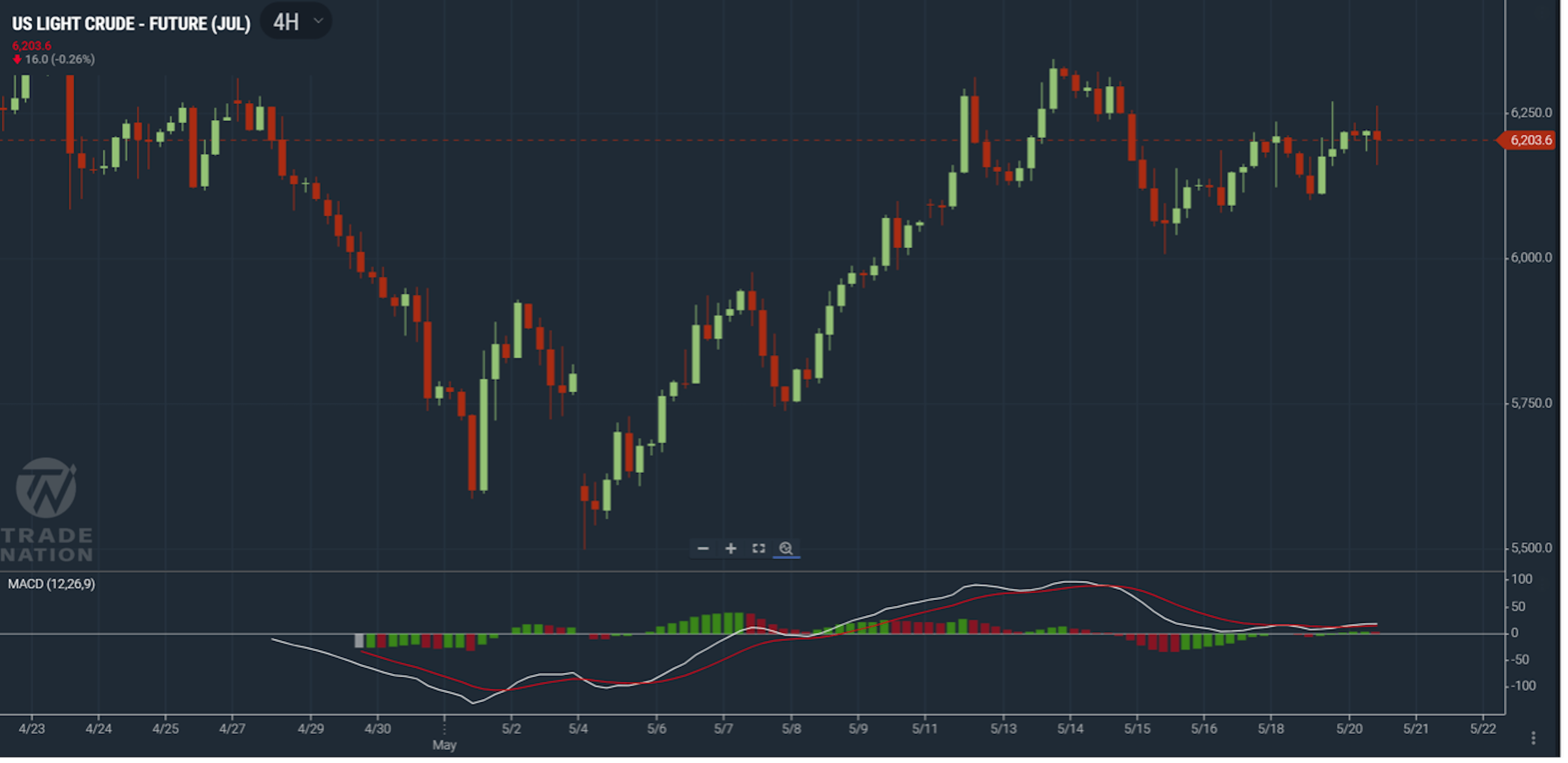Click the MACD (12,26,9) indicator label
Image resolution: width=1568 pixels, height=763 pixels.
(51, 584)
